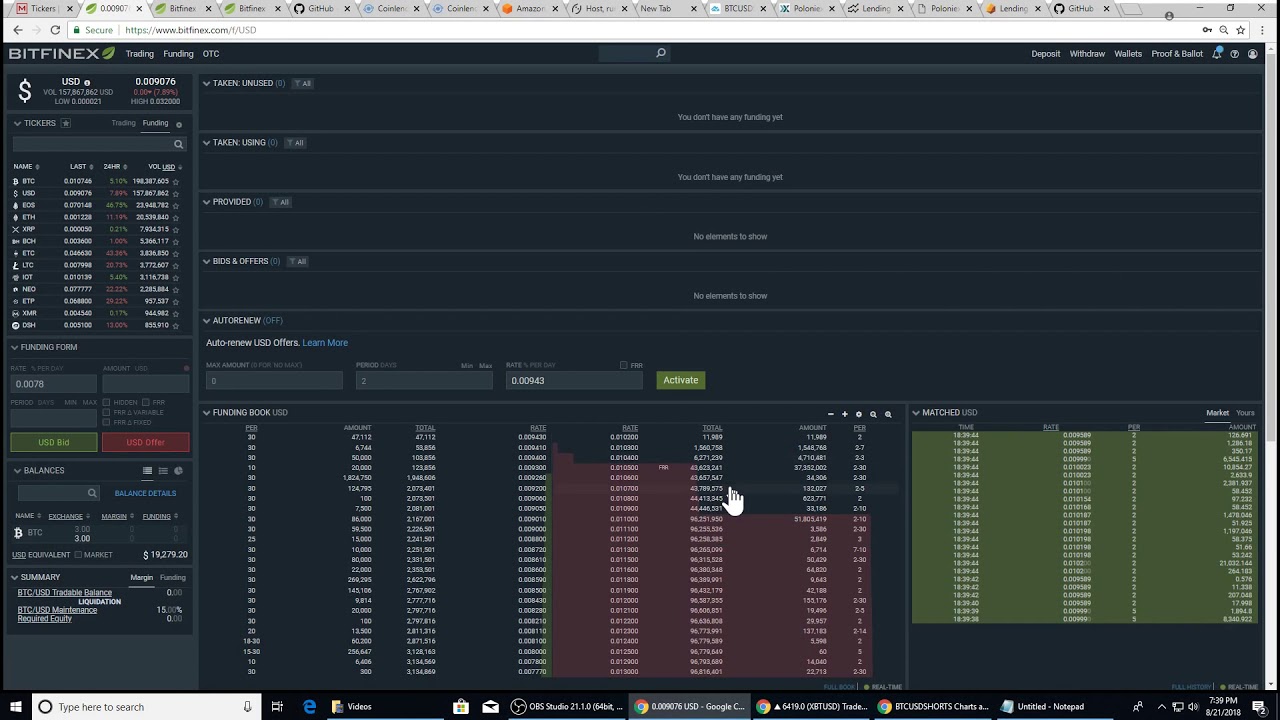Decrease funding book precision minus icon

[830, 413]
